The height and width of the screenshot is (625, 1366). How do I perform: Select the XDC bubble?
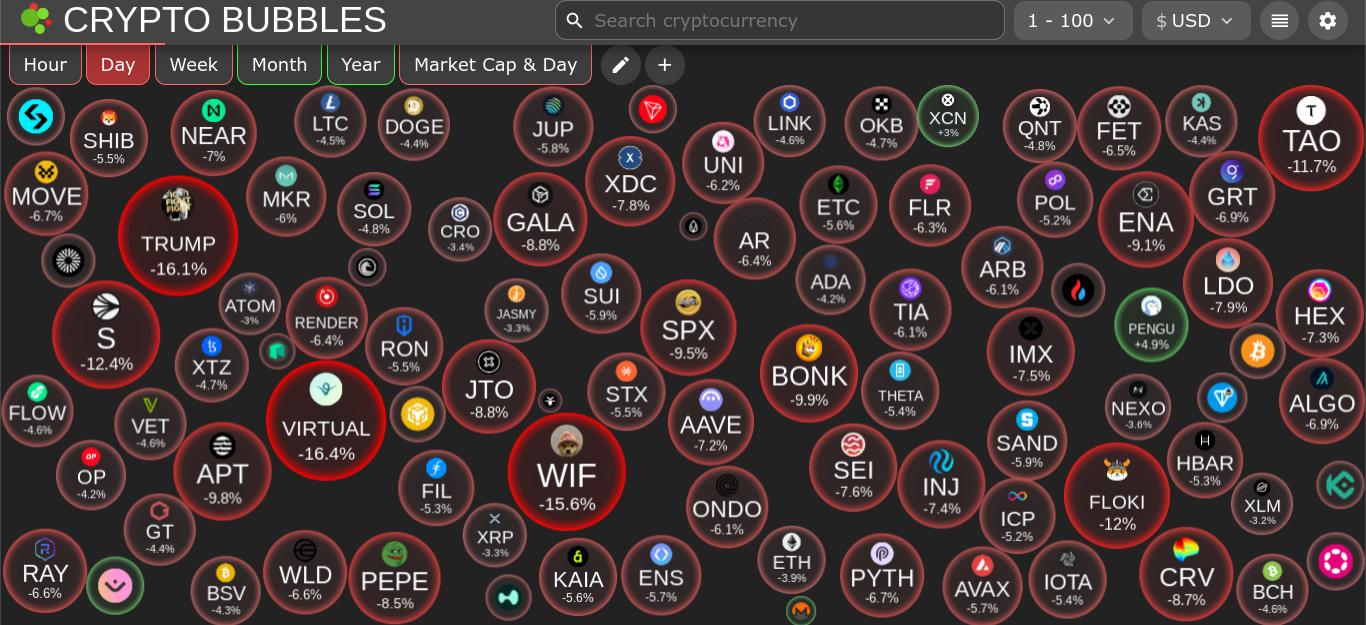coord(630,181)
